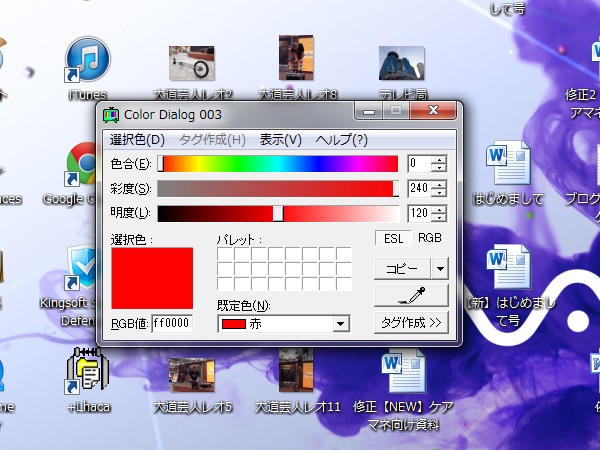This screenshot has width=600, height=450.
Task: Select the +Lhaca archive shortcut icon
Action: tap(88, 370)
